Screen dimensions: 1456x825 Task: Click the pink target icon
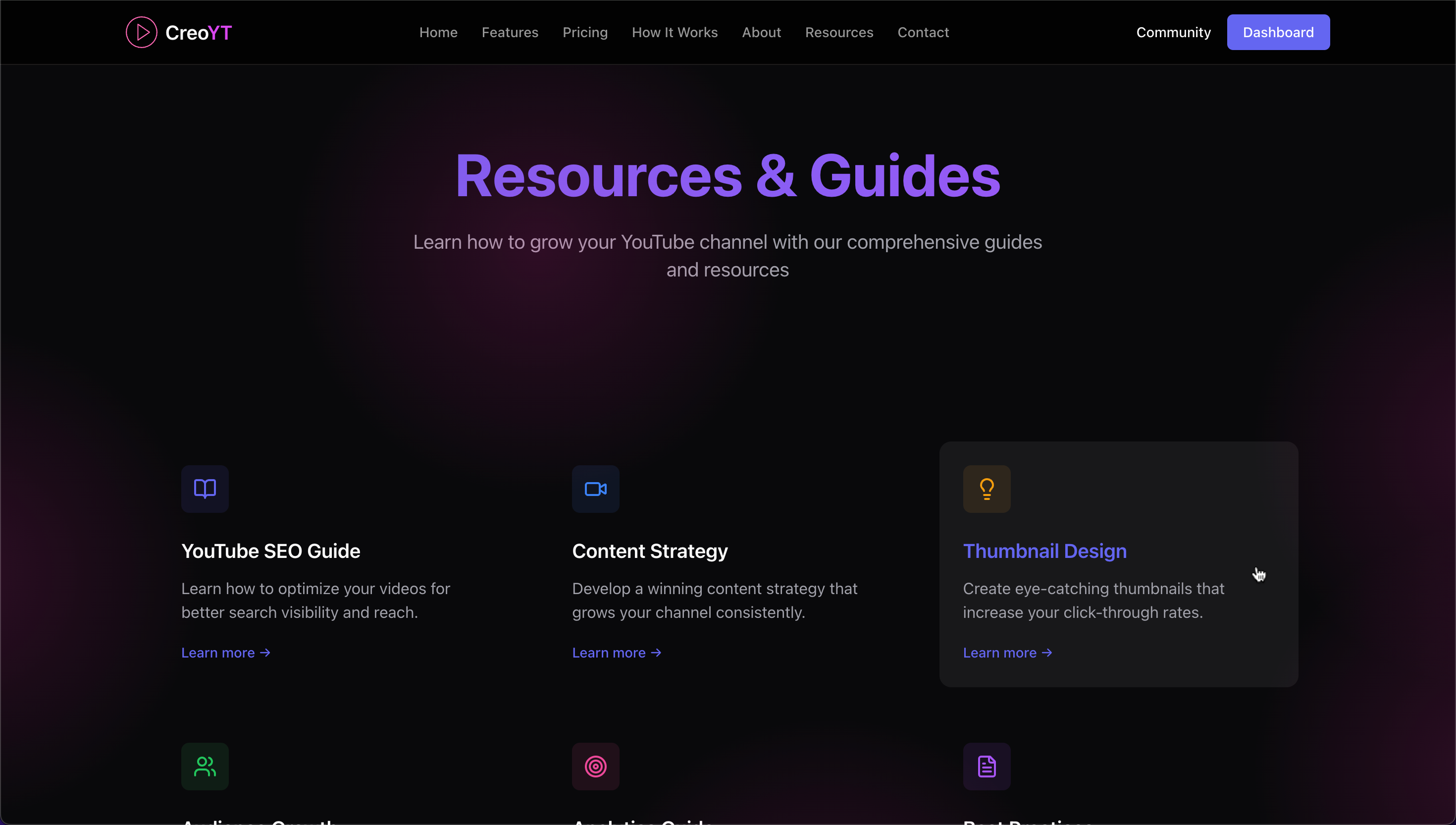click(596, 767)
